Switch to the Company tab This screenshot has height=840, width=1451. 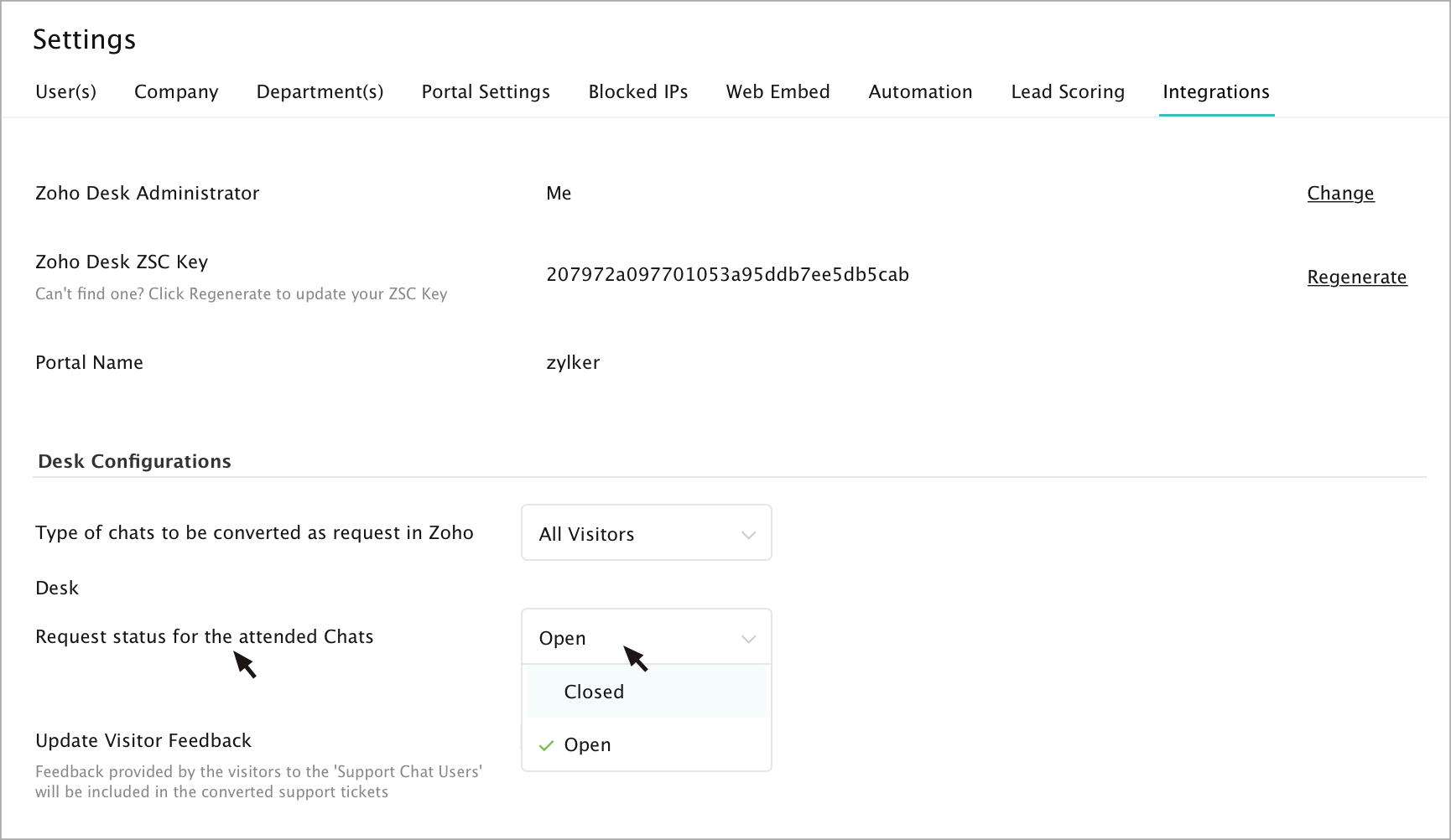[176, 92]
